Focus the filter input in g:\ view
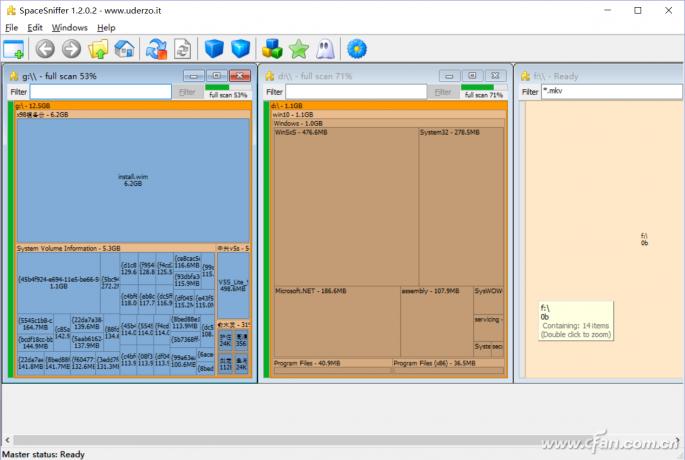Image resolution: width=685 pixels, height=460 pixels. [100, 92]
